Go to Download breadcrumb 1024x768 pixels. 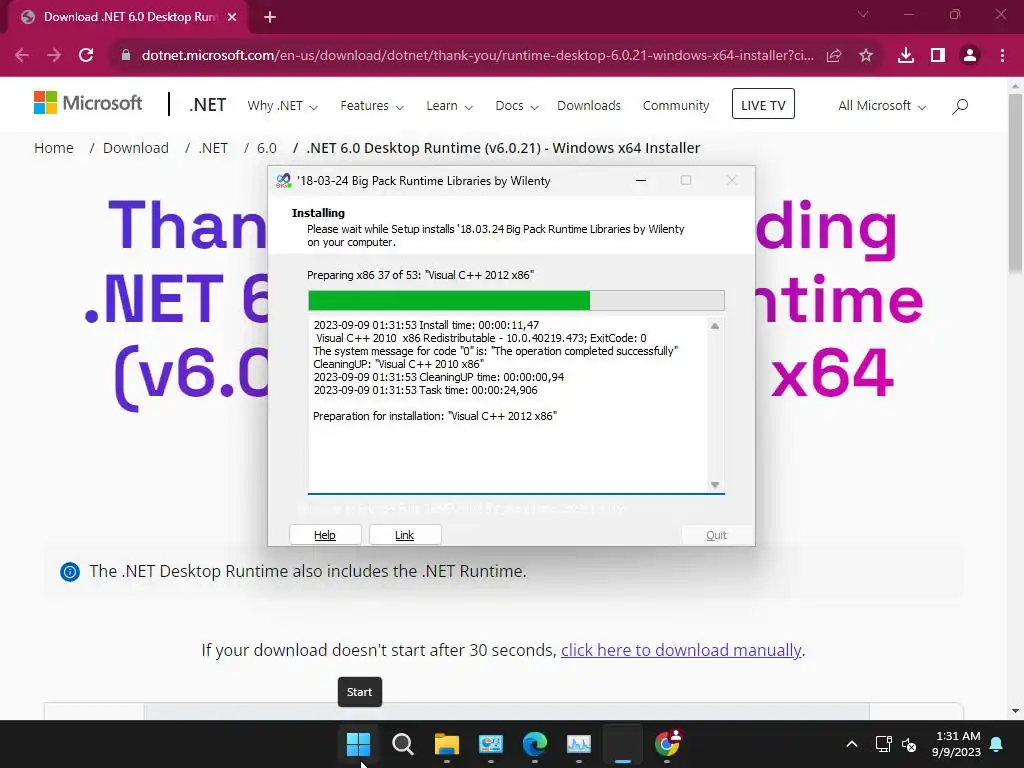[x=136, y=148]
